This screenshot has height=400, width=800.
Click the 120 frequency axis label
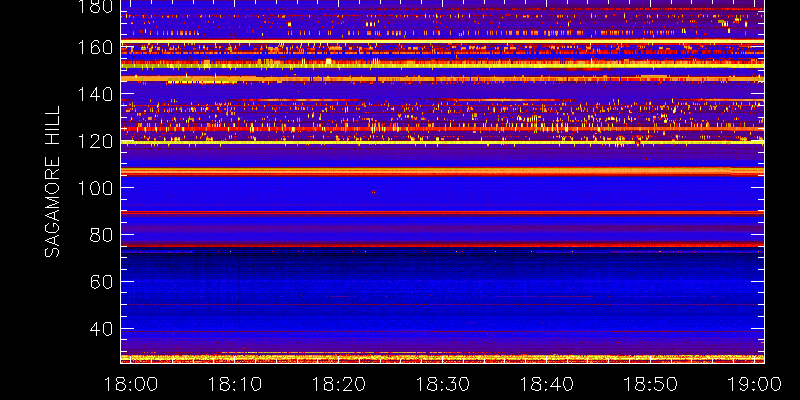click(95, 141)
